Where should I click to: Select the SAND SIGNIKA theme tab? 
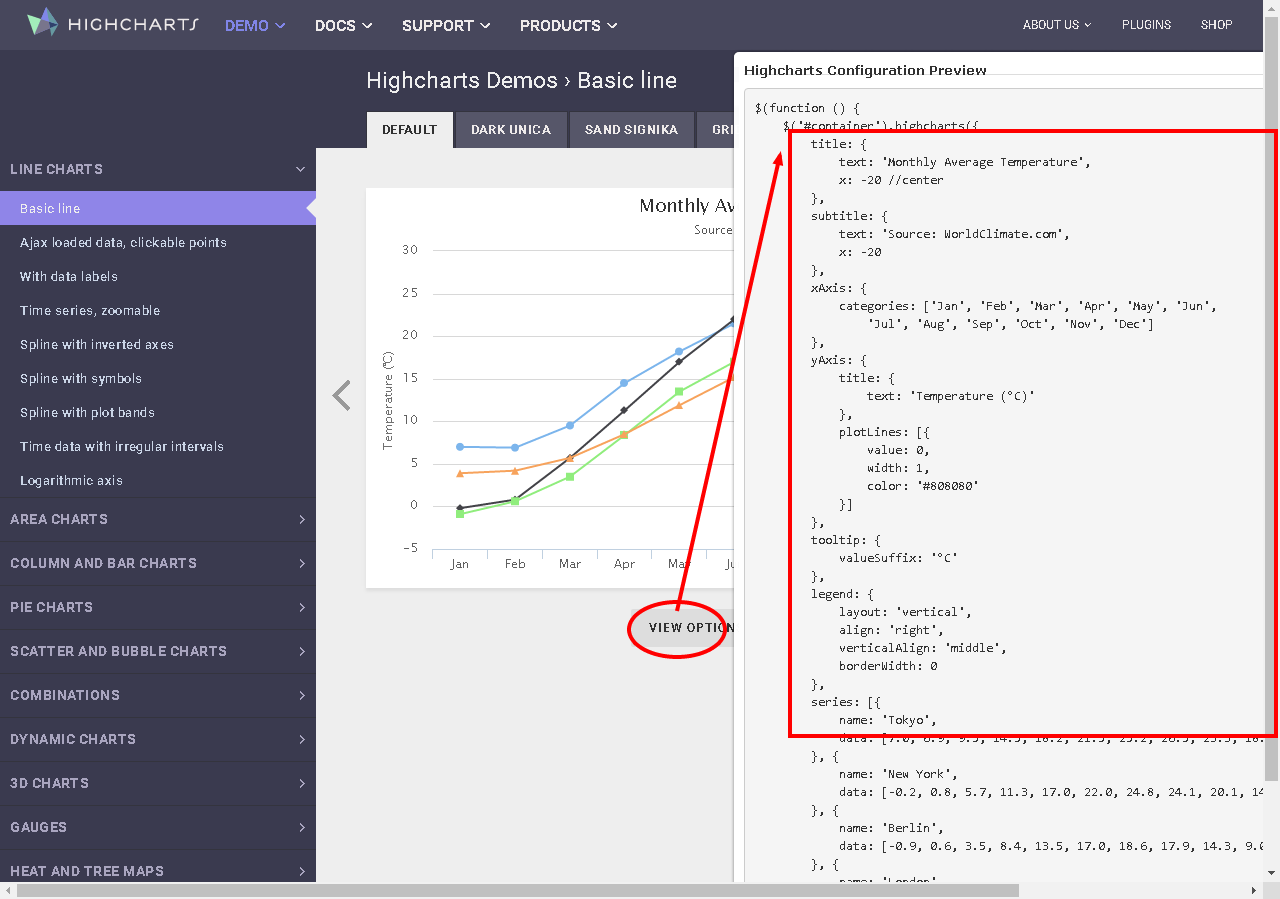click(631, 130)
